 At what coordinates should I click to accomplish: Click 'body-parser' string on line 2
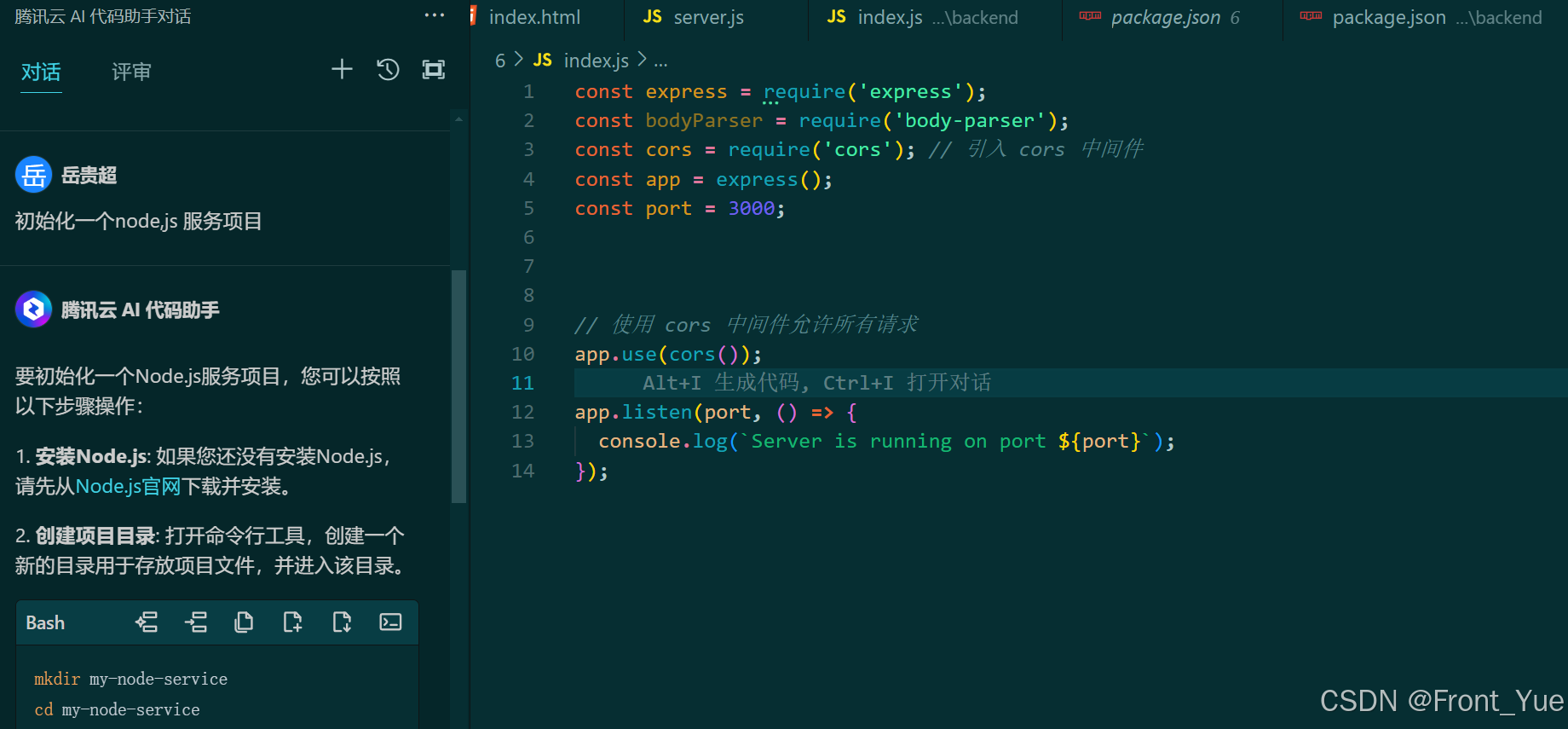tap(969, 120)
